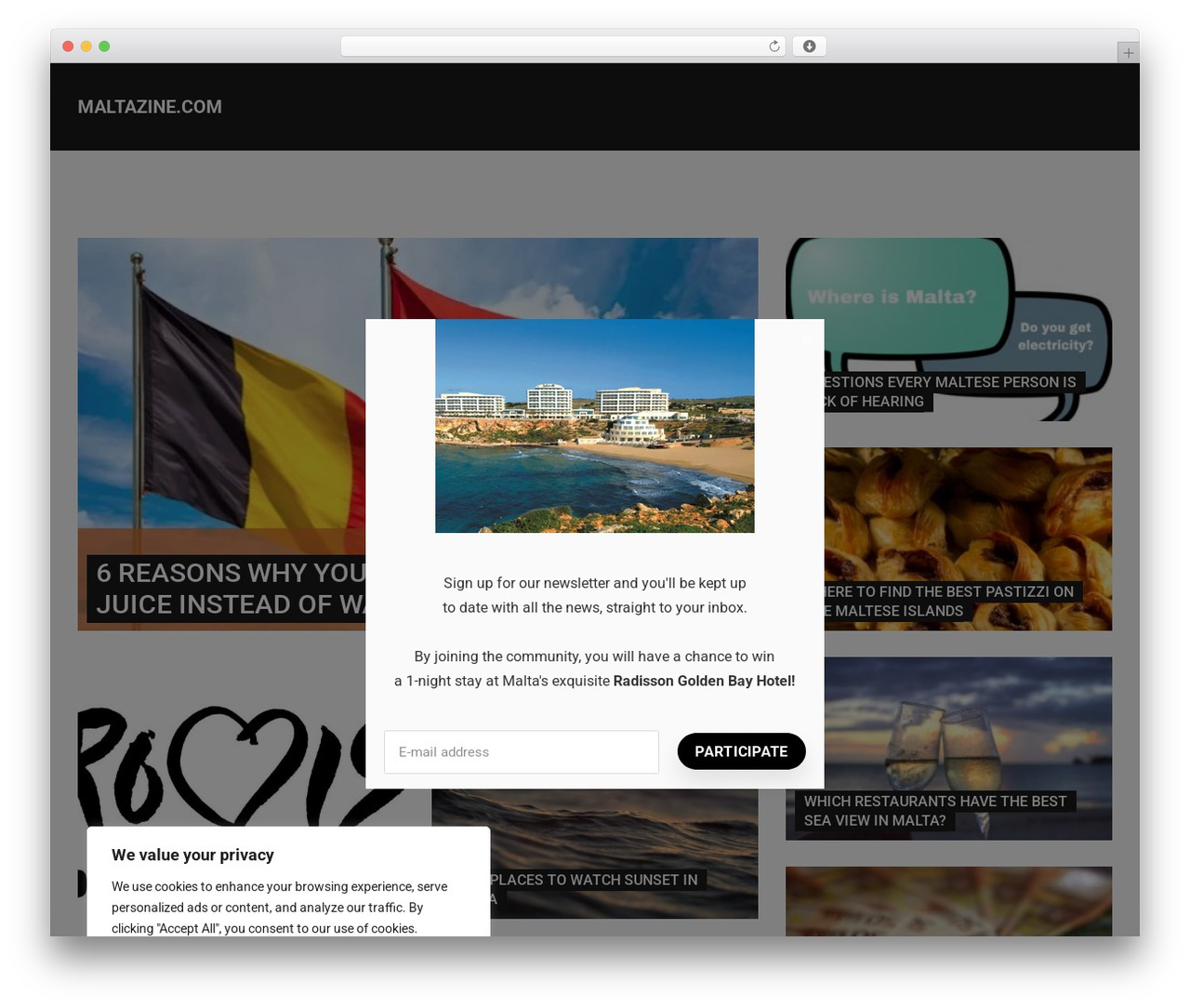Click the 'We value your privacy' heading
This screenshot has width=1190, height=1008.
click(192, 855)
